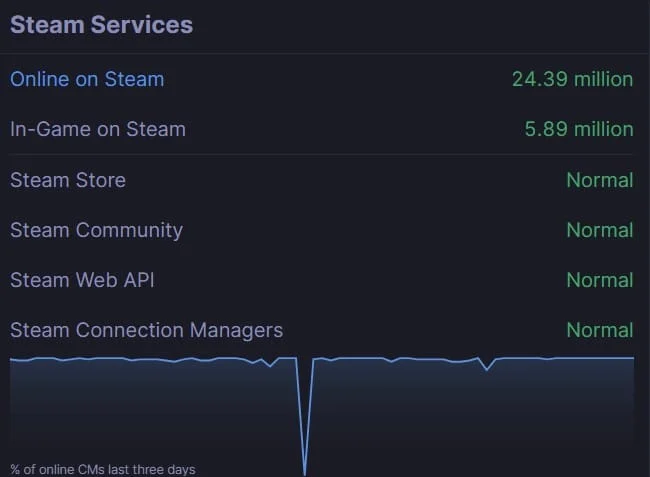Open the Online on Steam link
Viewport: 650px width, 477px height.
(x=87, y=79)
